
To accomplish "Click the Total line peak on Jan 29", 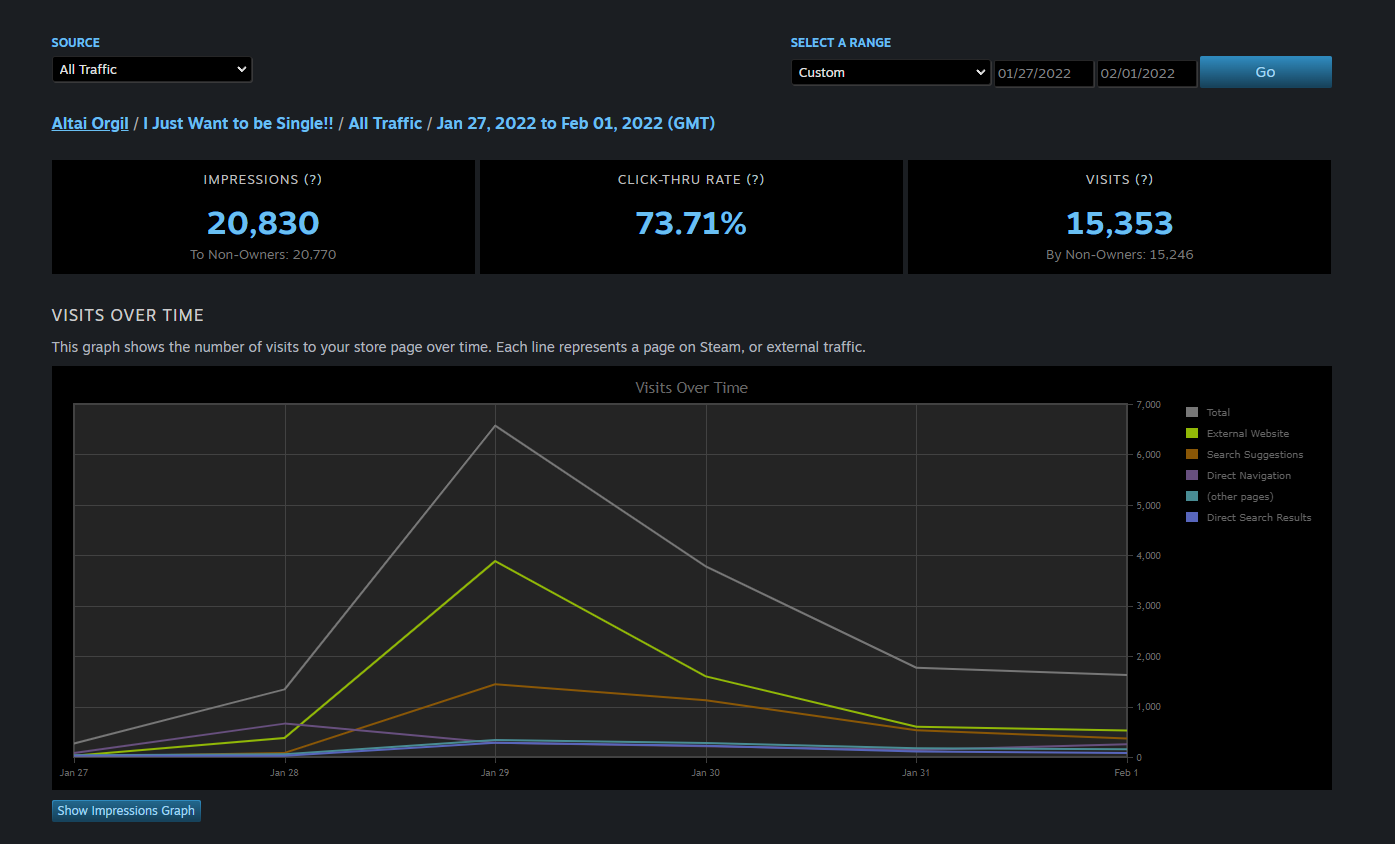I will click(495, 426).
